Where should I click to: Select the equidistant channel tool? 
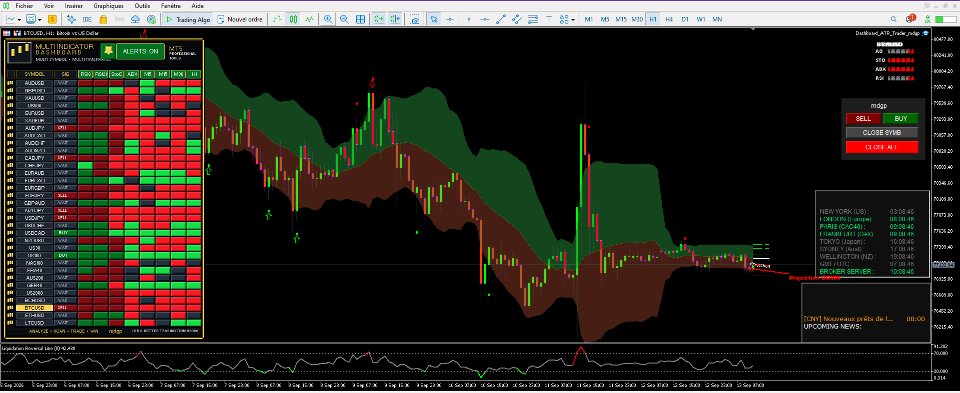click(517, 20)
